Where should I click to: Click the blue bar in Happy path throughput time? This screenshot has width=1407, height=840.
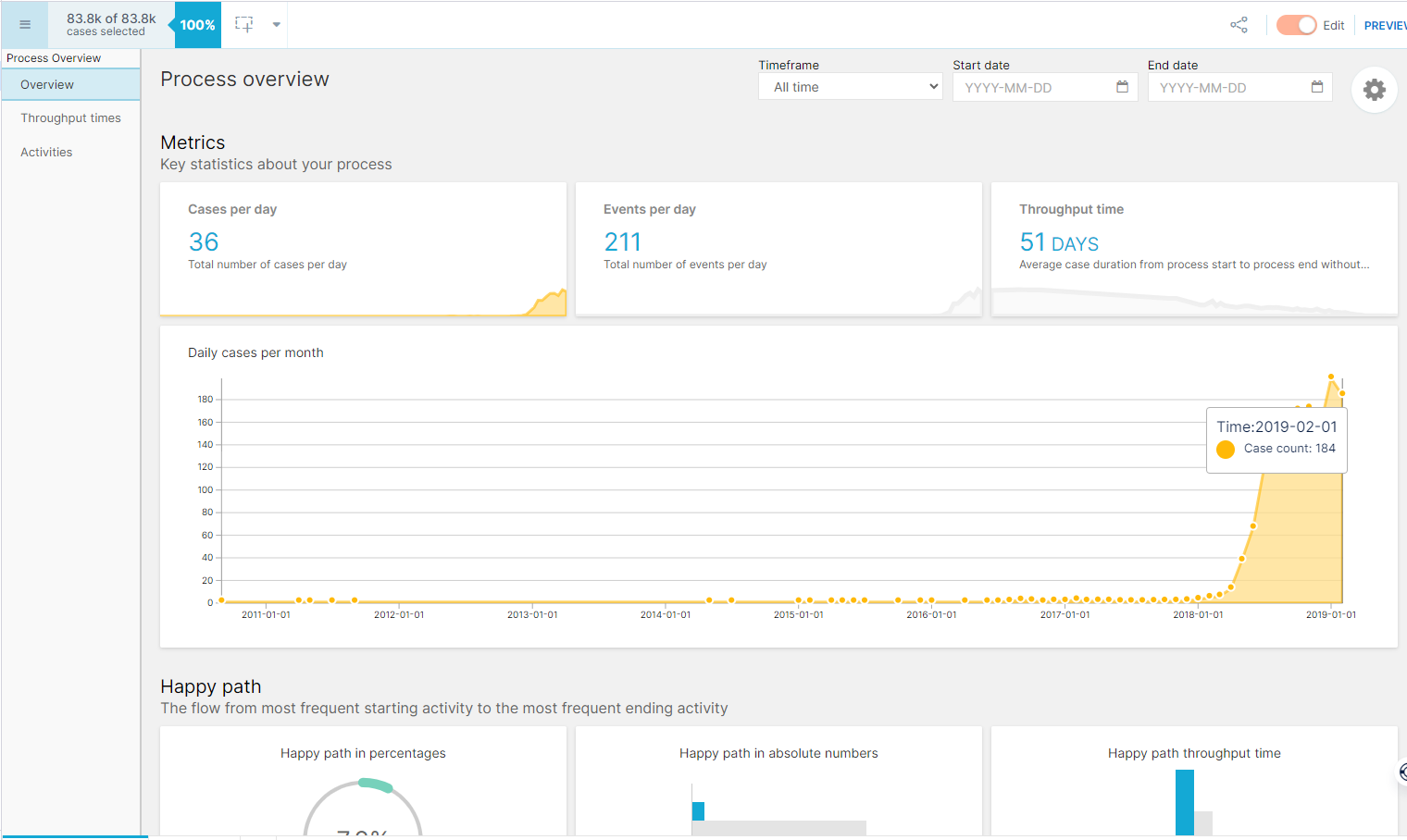[1185, 802]
